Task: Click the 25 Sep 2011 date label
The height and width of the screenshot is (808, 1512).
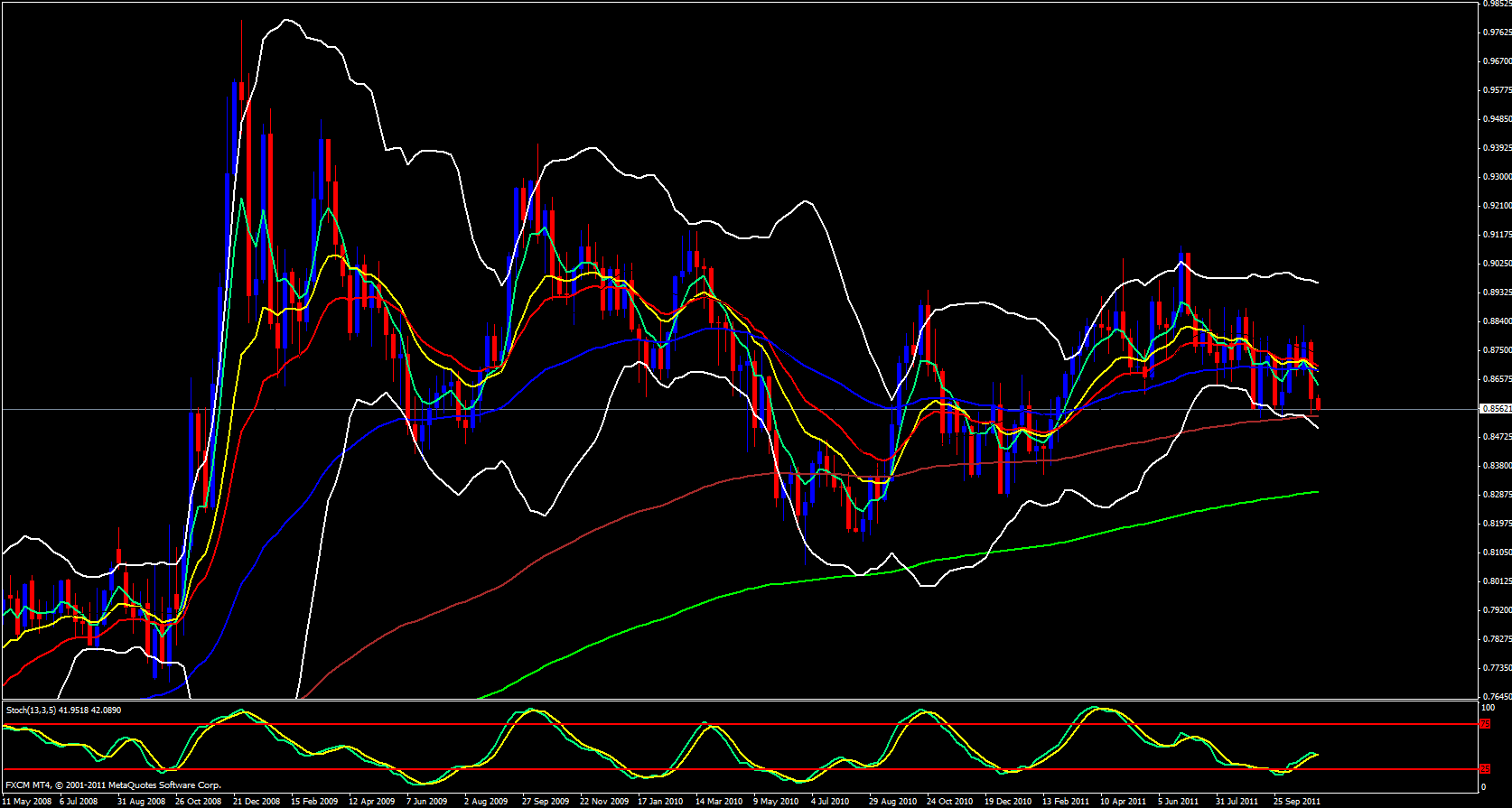Action: (1297, 802)
